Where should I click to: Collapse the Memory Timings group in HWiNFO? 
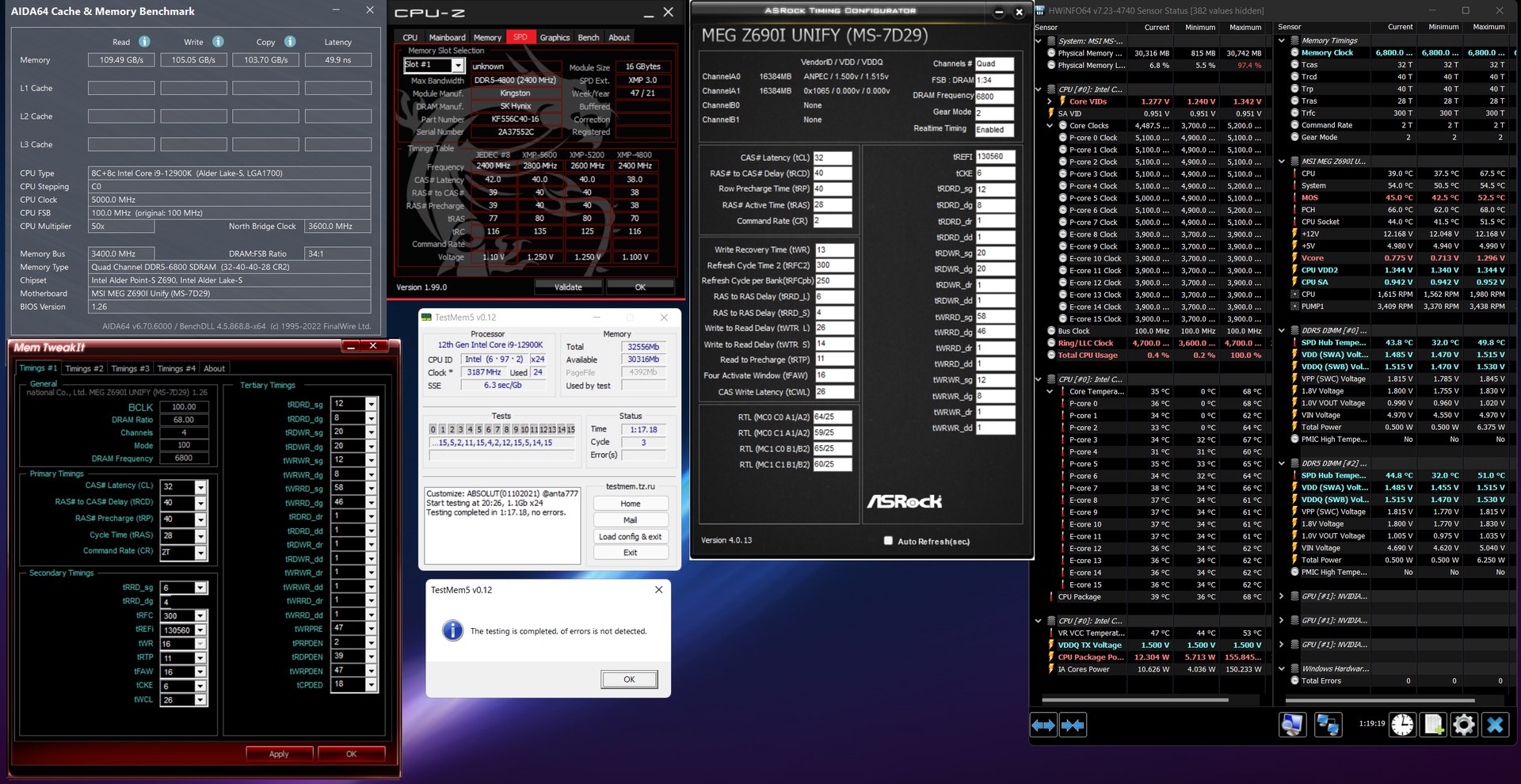point(1281,40)
